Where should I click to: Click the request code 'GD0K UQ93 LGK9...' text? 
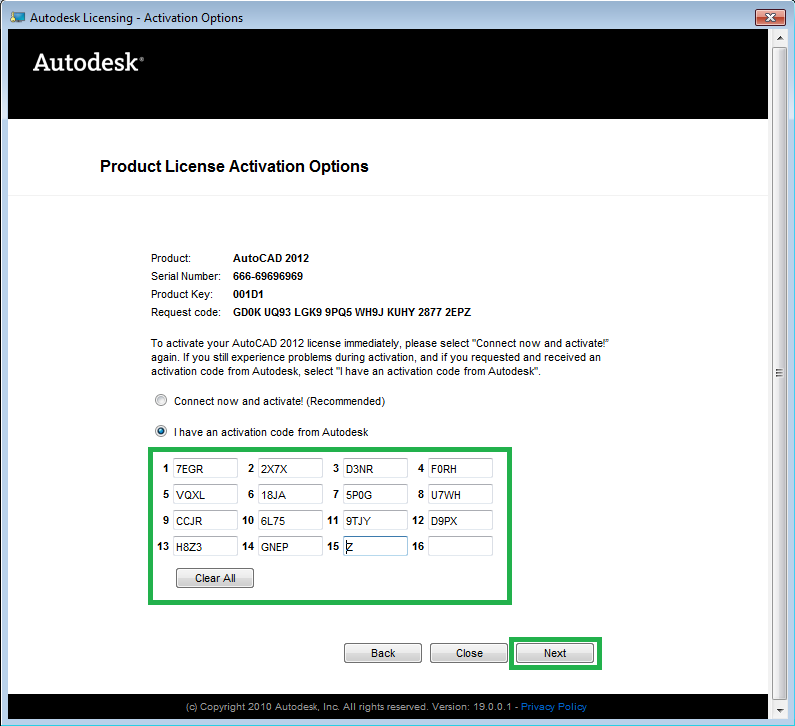(x=352, y=312)
